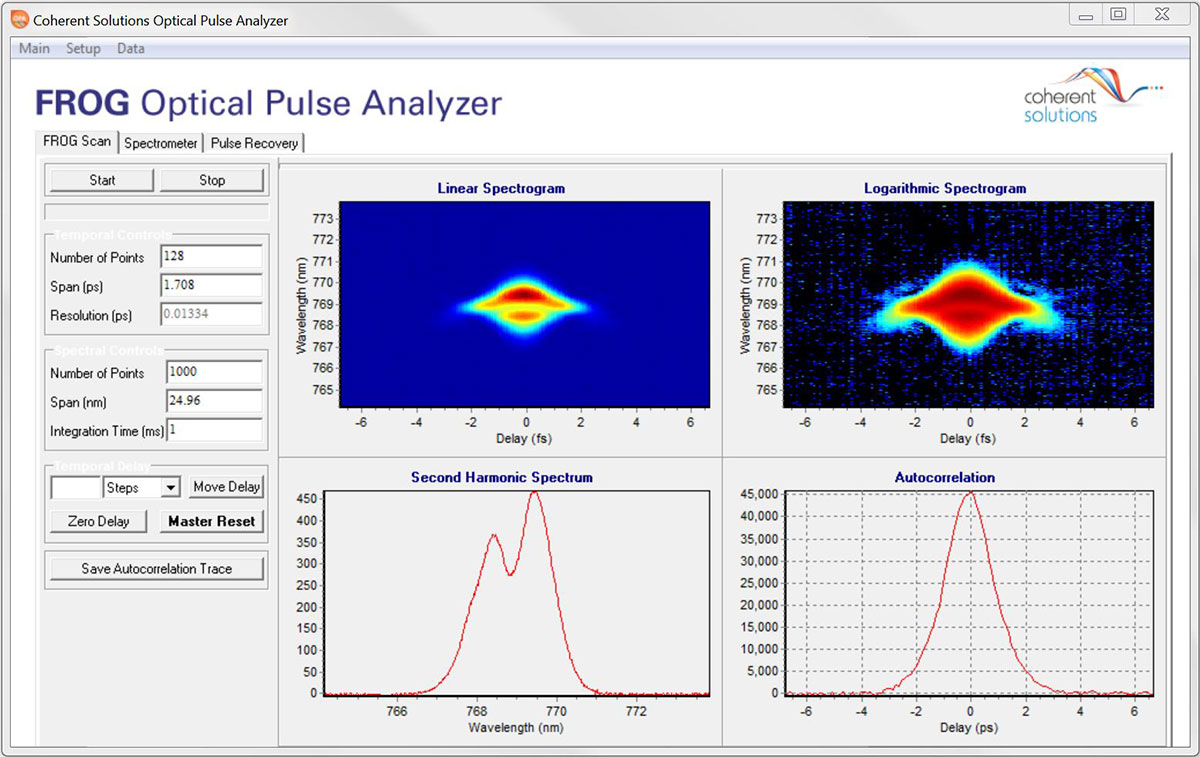Image resolution: width=1200 pixels, height=757 pixels.
Task: Click Save Autocorrelation Trace button
Action: pyautogui.click(x=156, y=569)
